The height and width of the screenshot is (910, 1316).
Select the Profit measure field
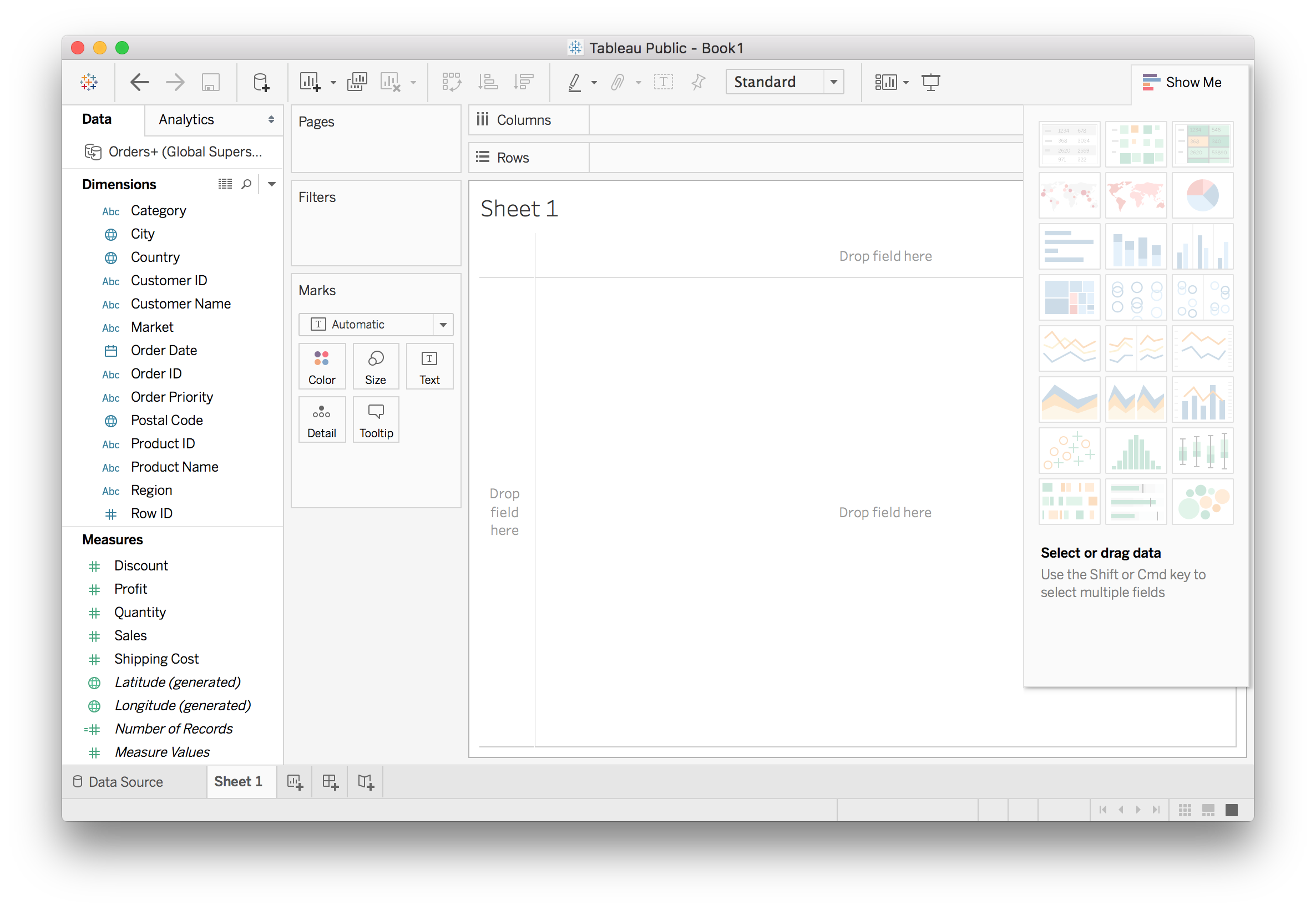coord(130,589)
